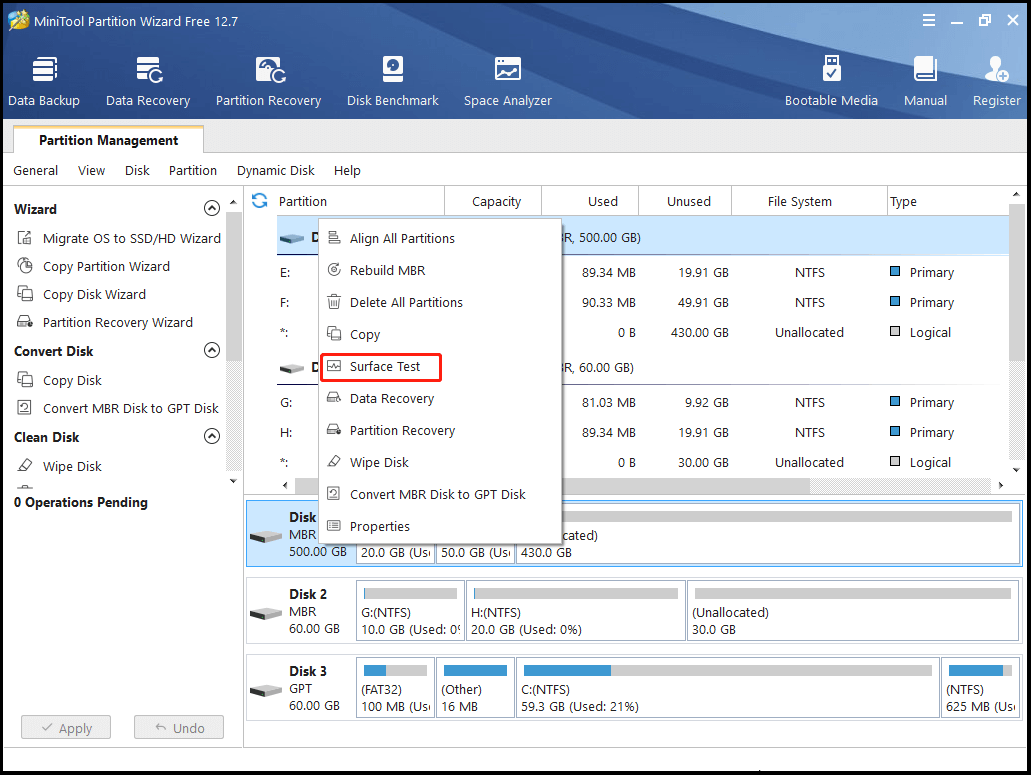Click the Convert MBR Disk to GPT Disk sidebar icon
The height and width of the screenshot is (775, 1031).
[25, 408]
